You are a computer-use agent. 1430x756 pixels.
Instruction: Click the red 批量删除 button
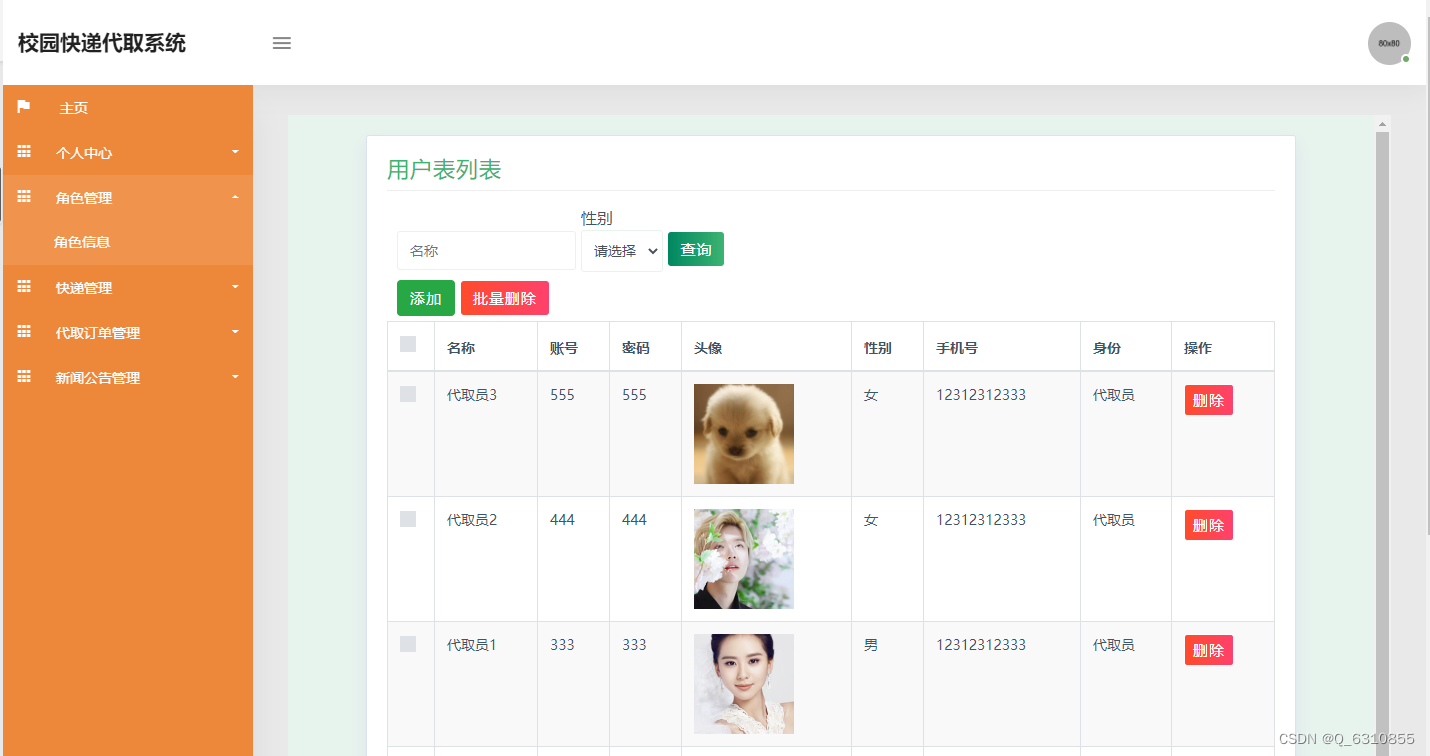click(505, 298)
